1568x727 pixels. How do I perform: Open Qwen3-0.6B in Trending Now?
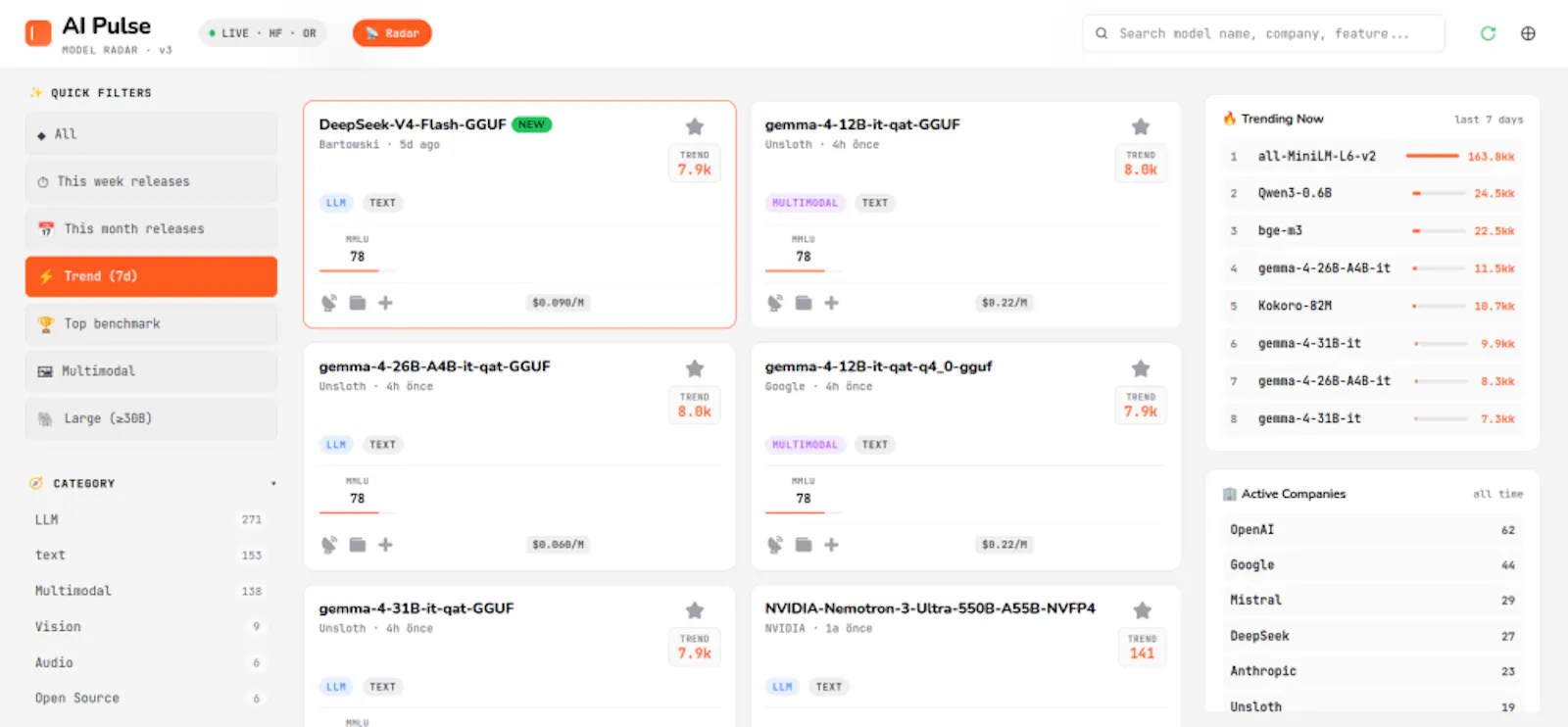(x=1372, y=193)
